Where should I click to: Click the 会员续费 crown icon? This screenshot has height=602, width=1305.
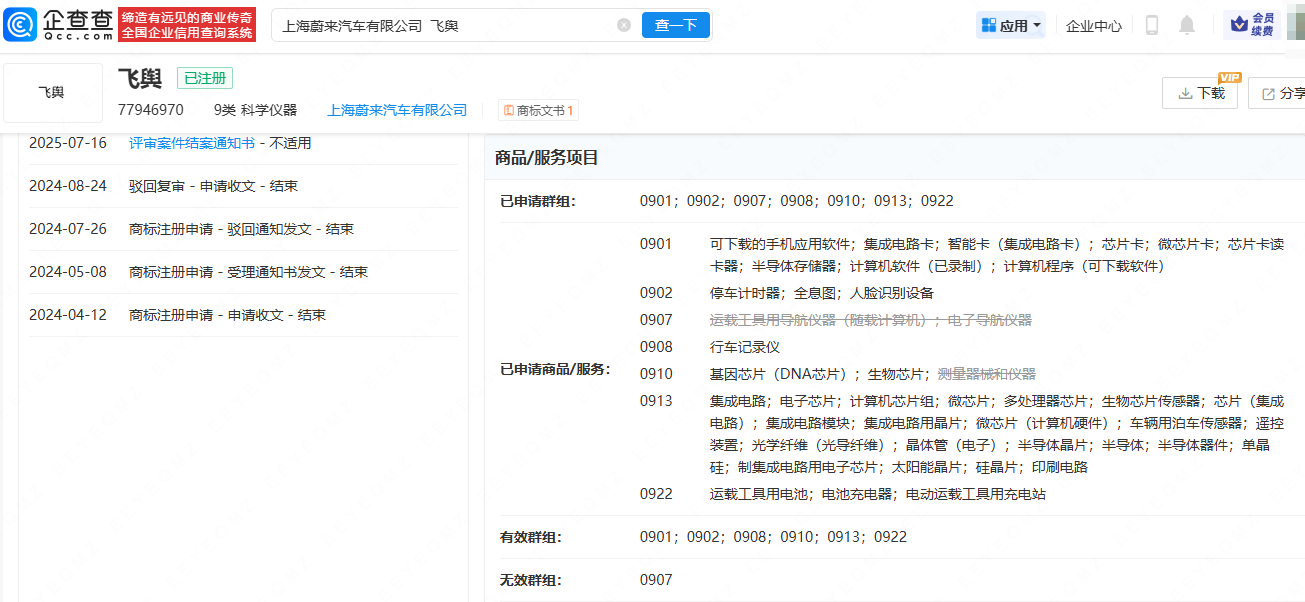pos(1250,25)
